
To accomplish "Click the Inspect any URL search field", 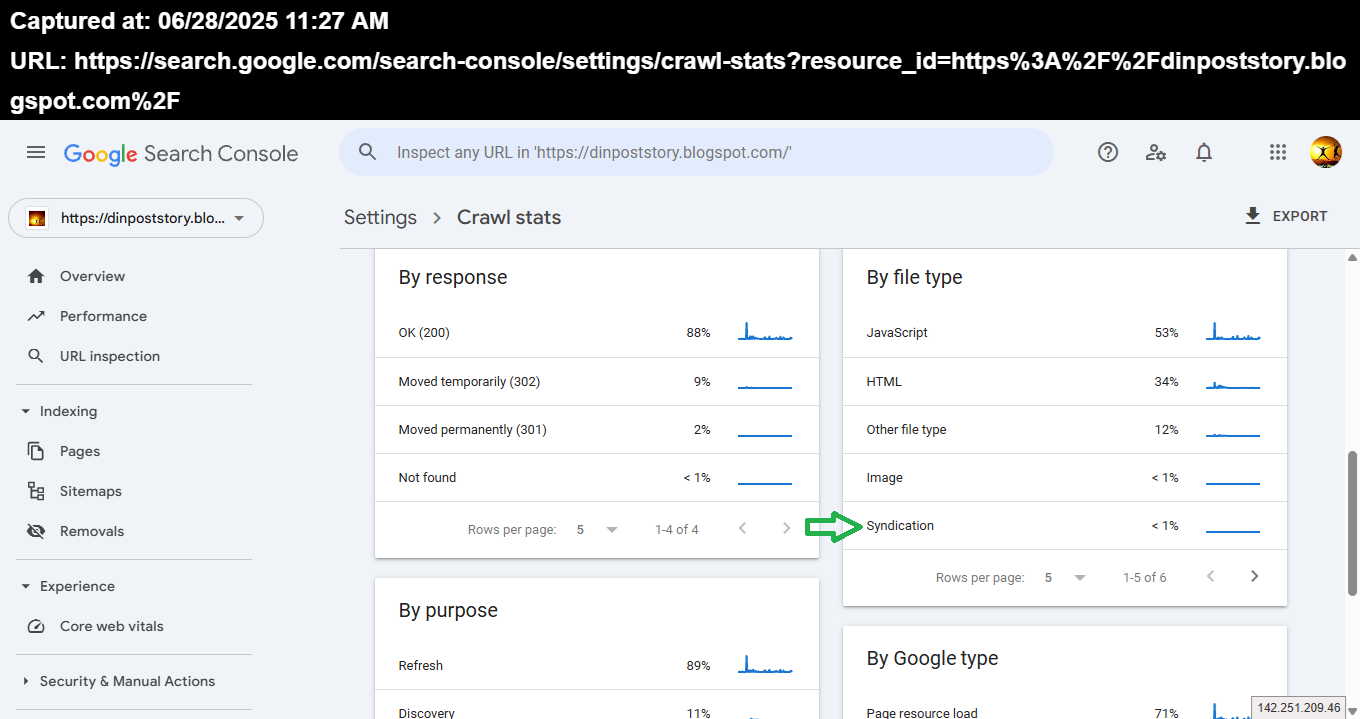I will [696, 152].
